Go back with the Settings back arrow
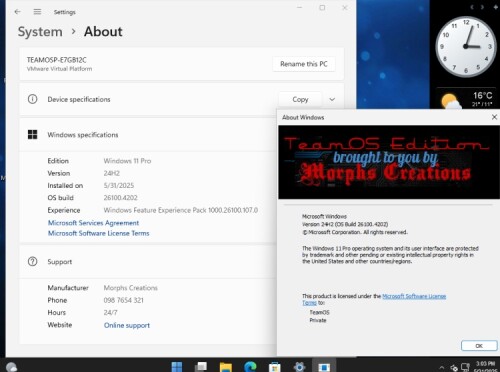Screen dimensions: 500x372 (x=17, y=12)
